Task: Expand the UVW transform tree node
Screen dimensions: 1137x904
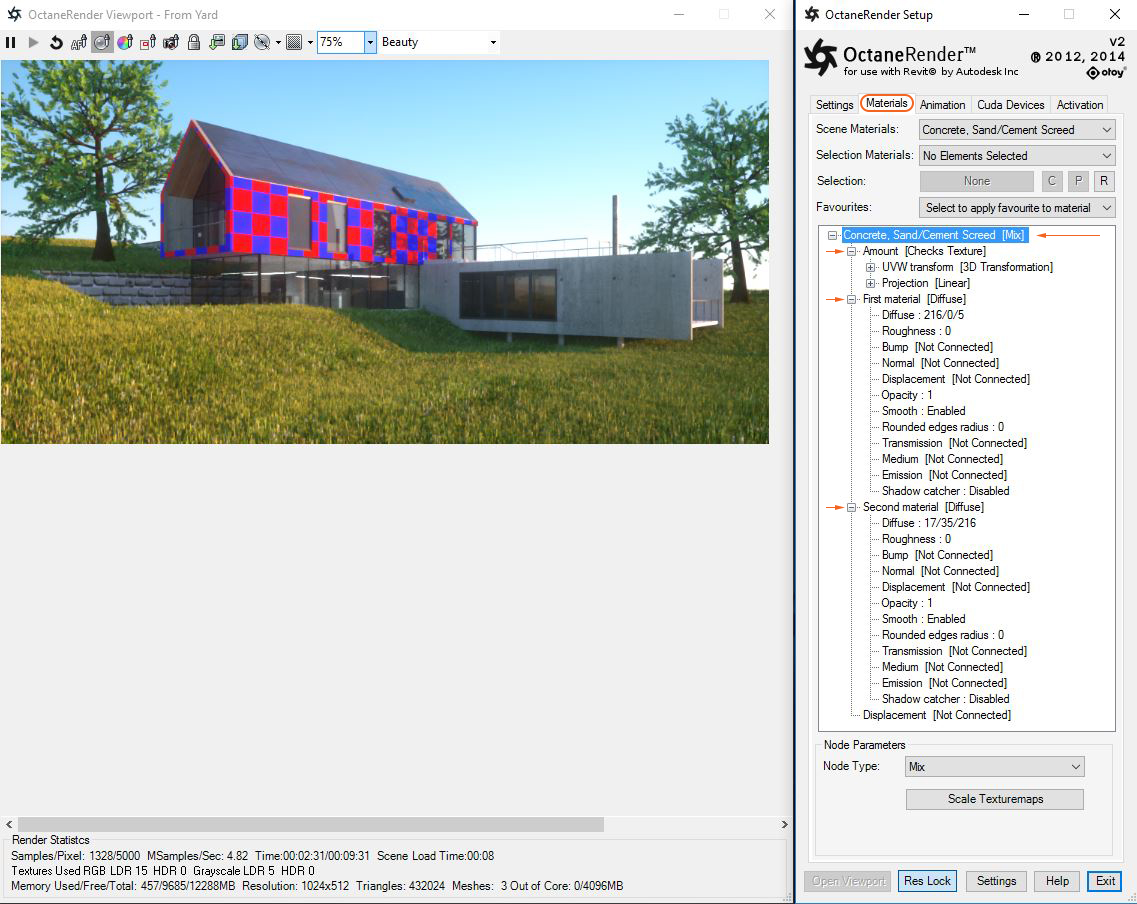Action: (871, 267)
